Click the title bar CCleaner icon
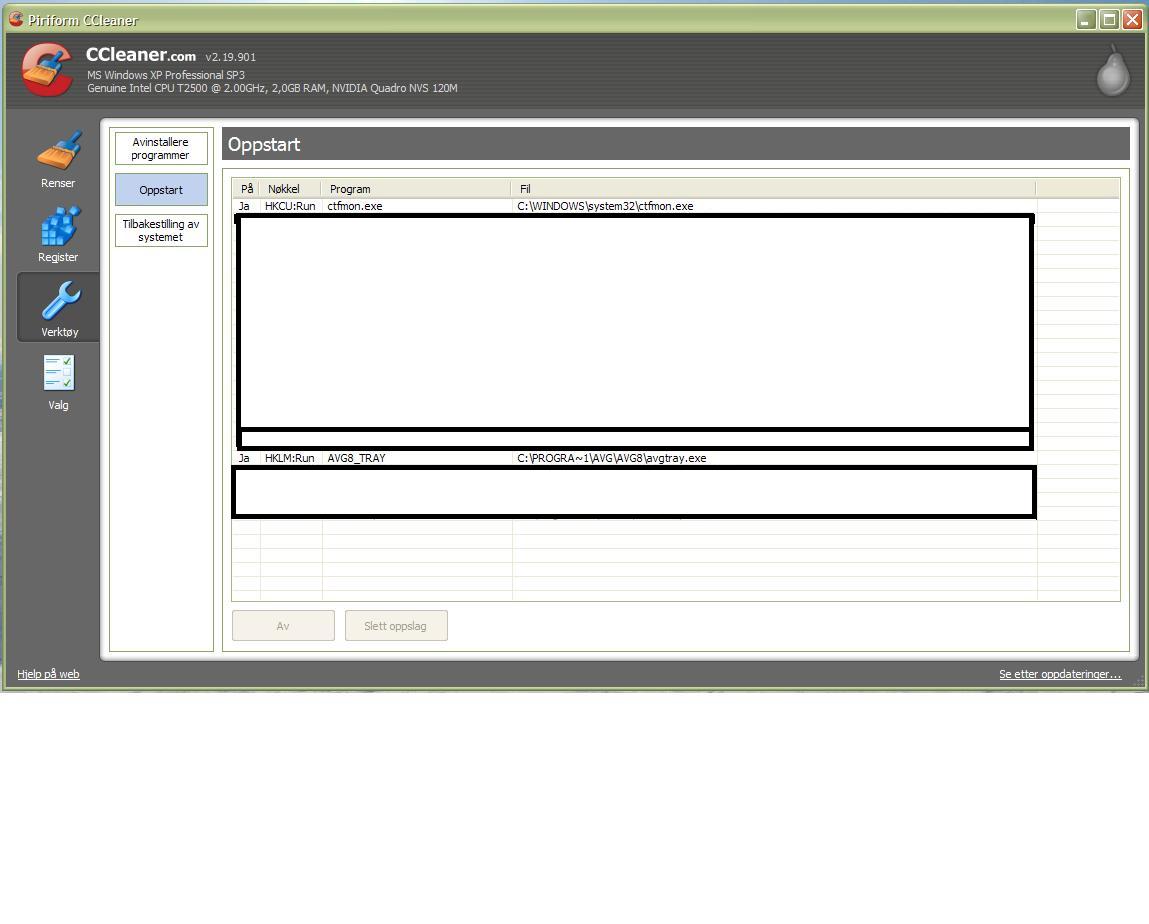This screenshot has height=924, width=1149. 16,19
